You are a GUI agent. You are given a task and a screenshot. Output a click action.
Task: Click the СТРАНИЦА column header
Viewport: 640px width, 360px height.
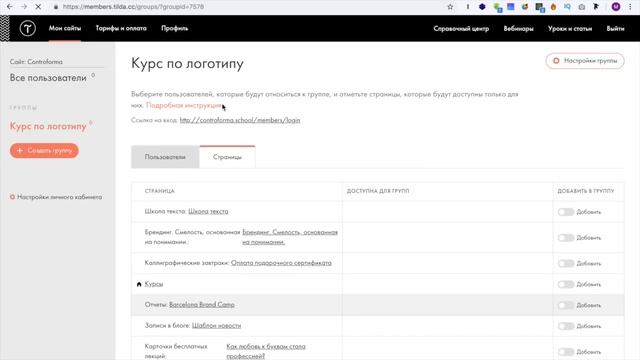pyautogui.click(x=160, y=191)
